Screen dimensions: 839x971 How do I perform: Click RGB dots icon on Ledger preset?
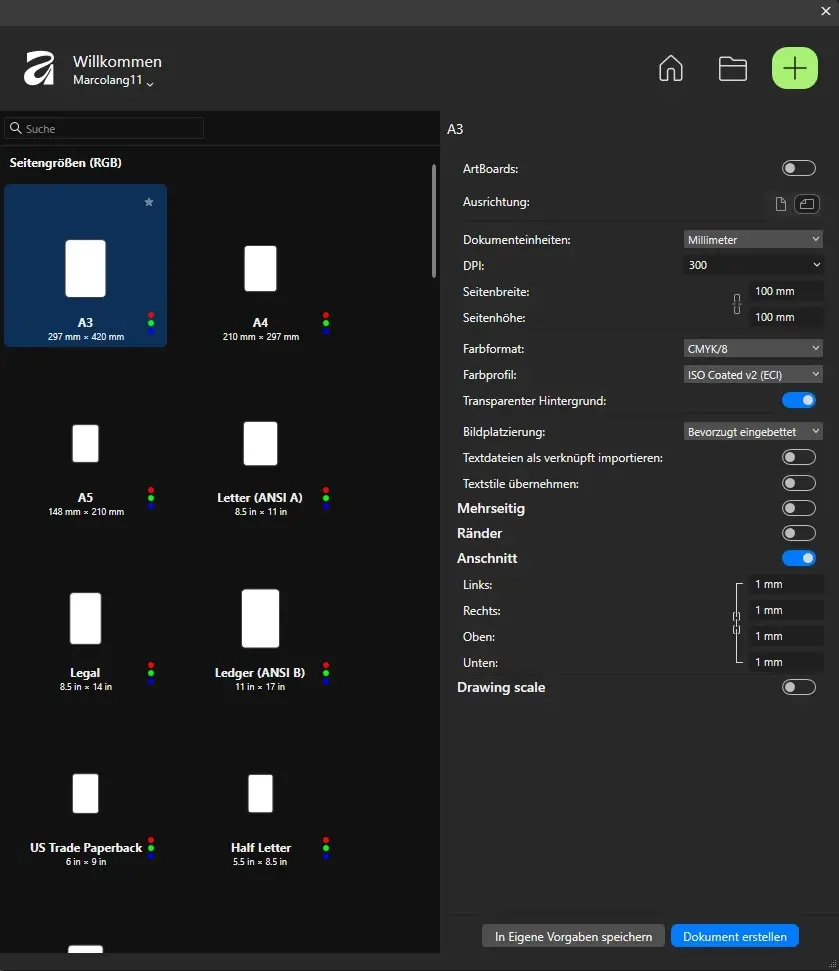[326, 673]
